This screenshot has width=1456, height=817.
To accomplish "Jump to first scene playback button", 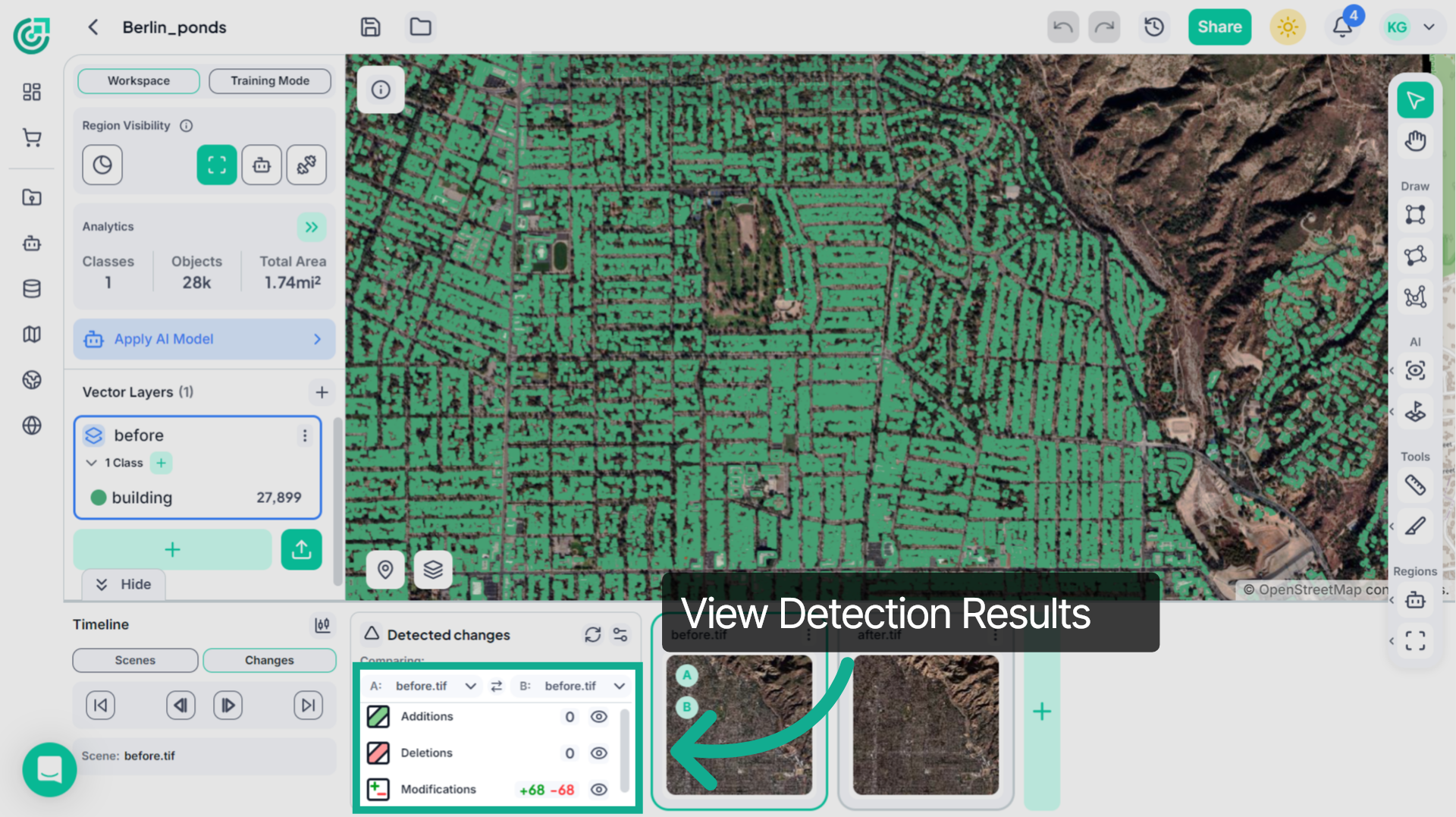I will click(x=100, y=705).
